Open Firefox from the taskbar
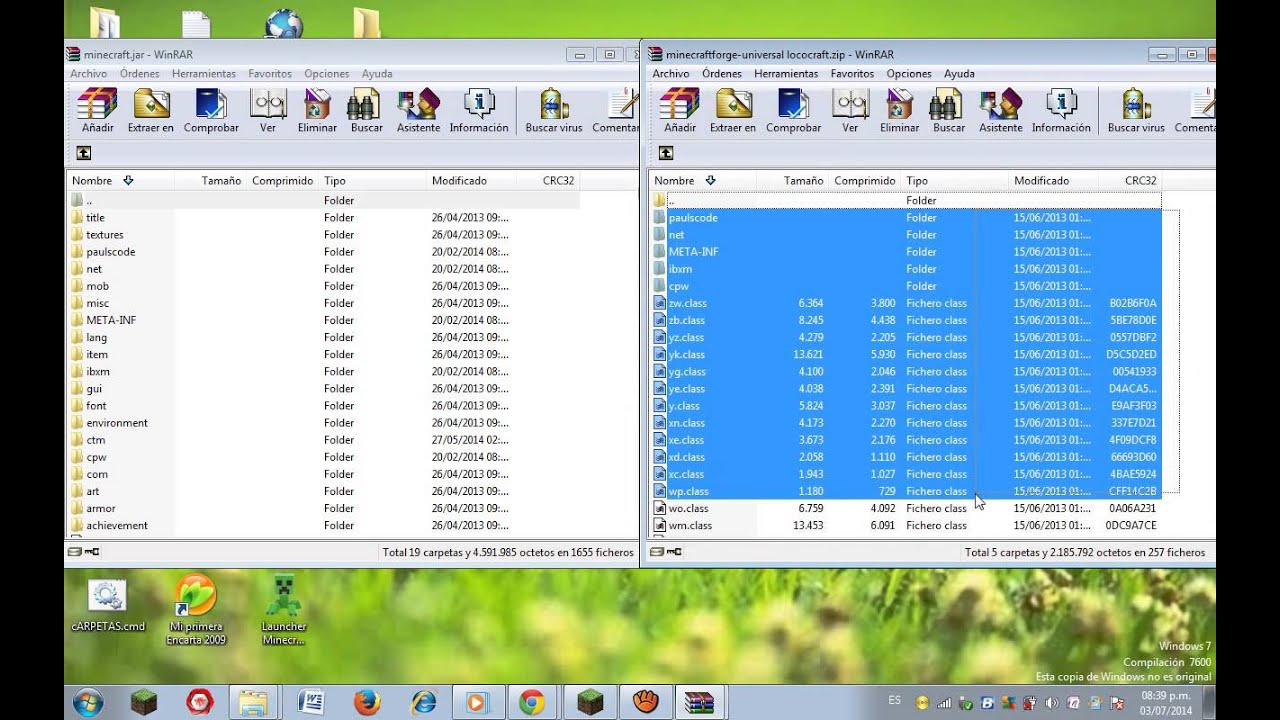This screenshot has height=720, width=1280. pyautogui.click(x=367, y=702)
